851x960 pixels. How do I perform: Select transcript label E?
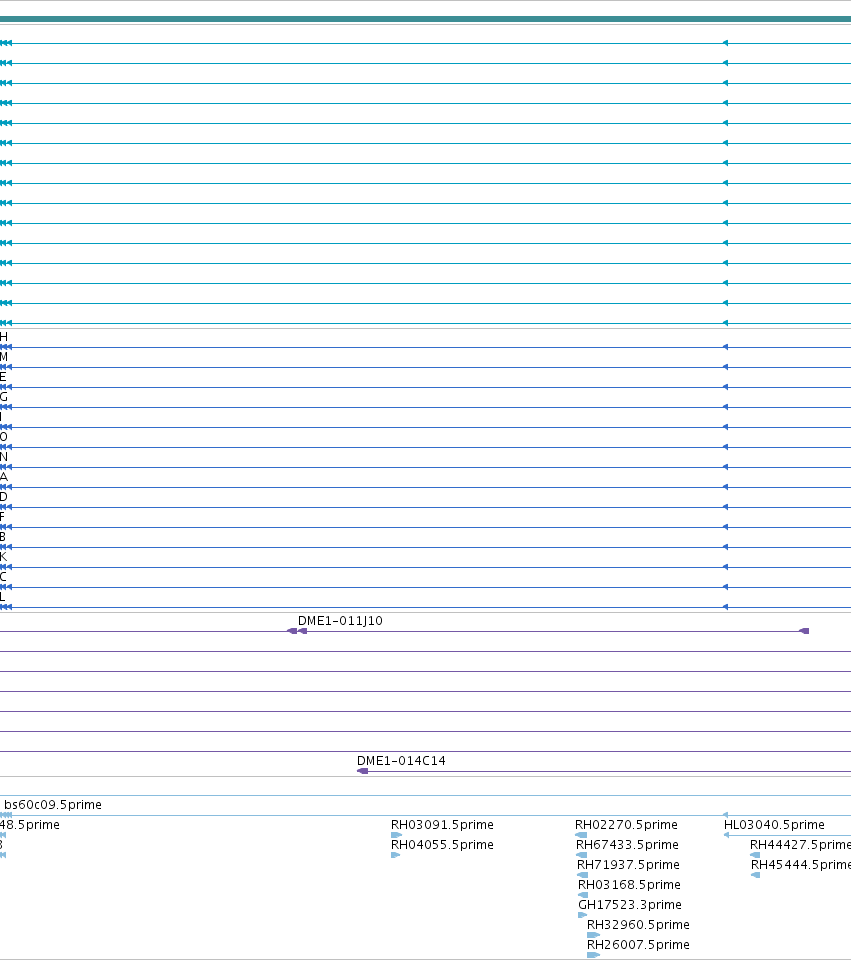[x=3, y=377]
